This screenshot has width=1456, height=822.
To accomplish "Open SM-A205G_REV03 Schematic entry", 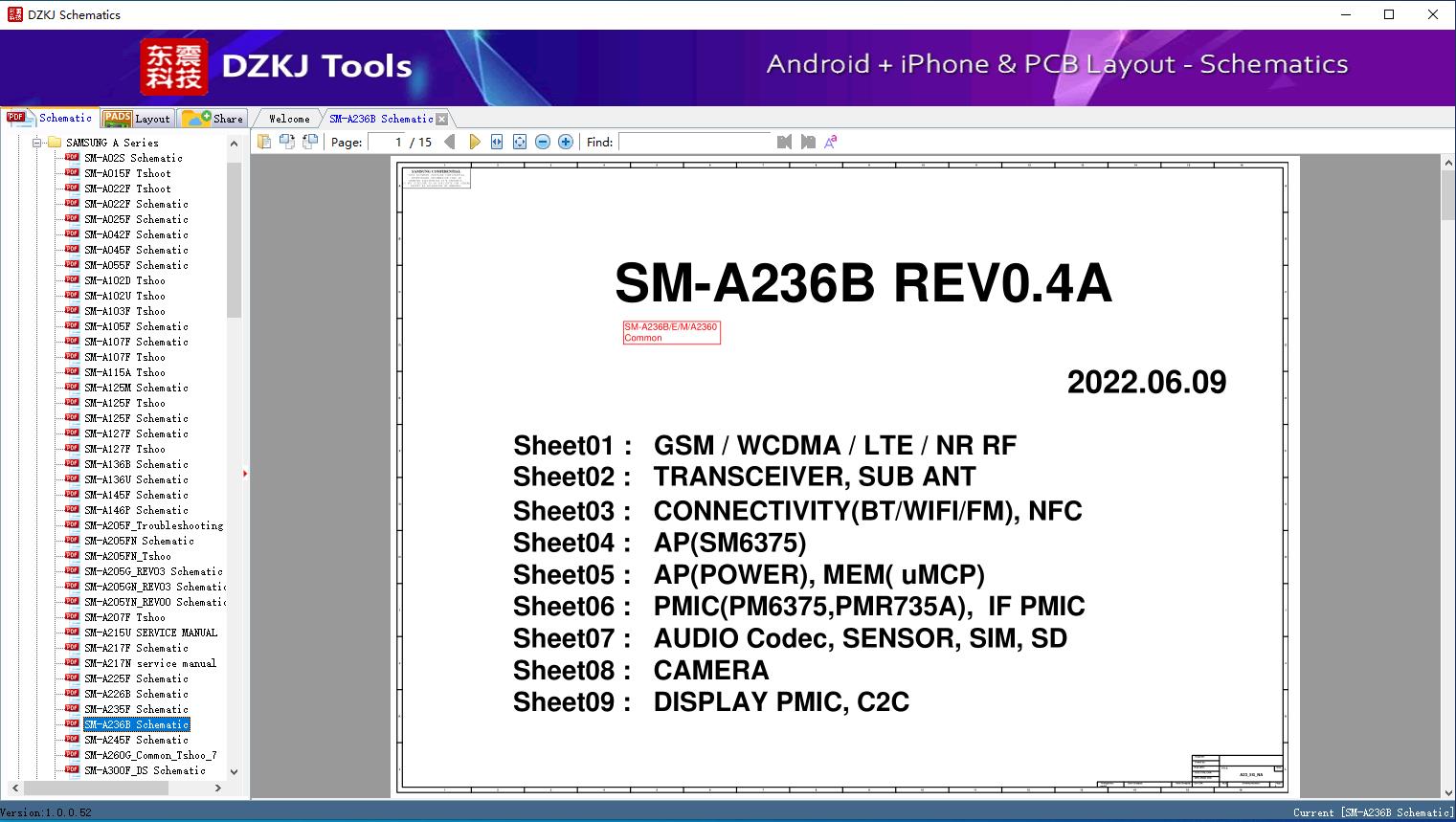I will coord(153,571).
